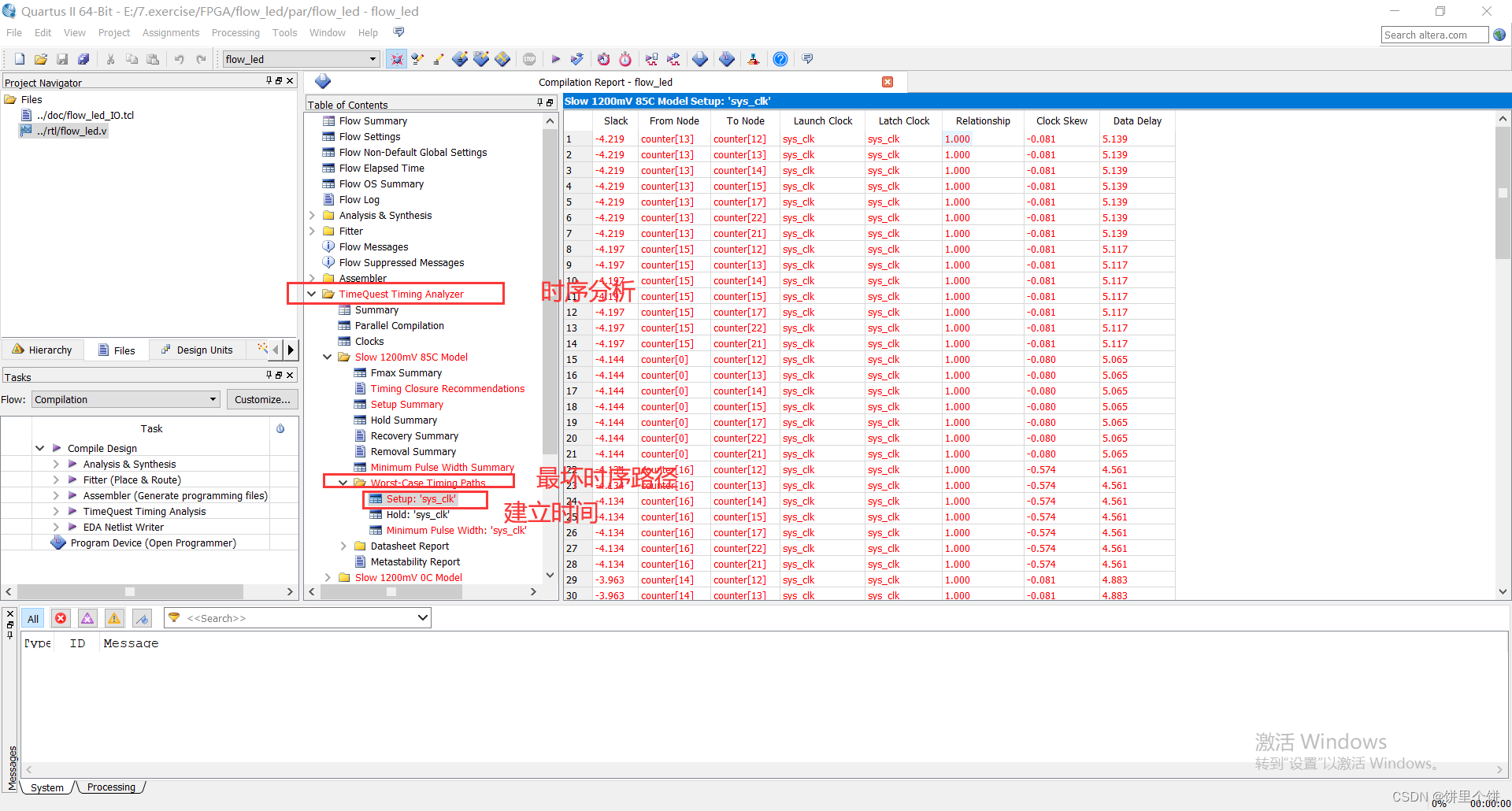Screen dimensions: 1512x811
Task: Collapse Slow 1200mV 85C Model node
Action: click(x=328, y=357)
